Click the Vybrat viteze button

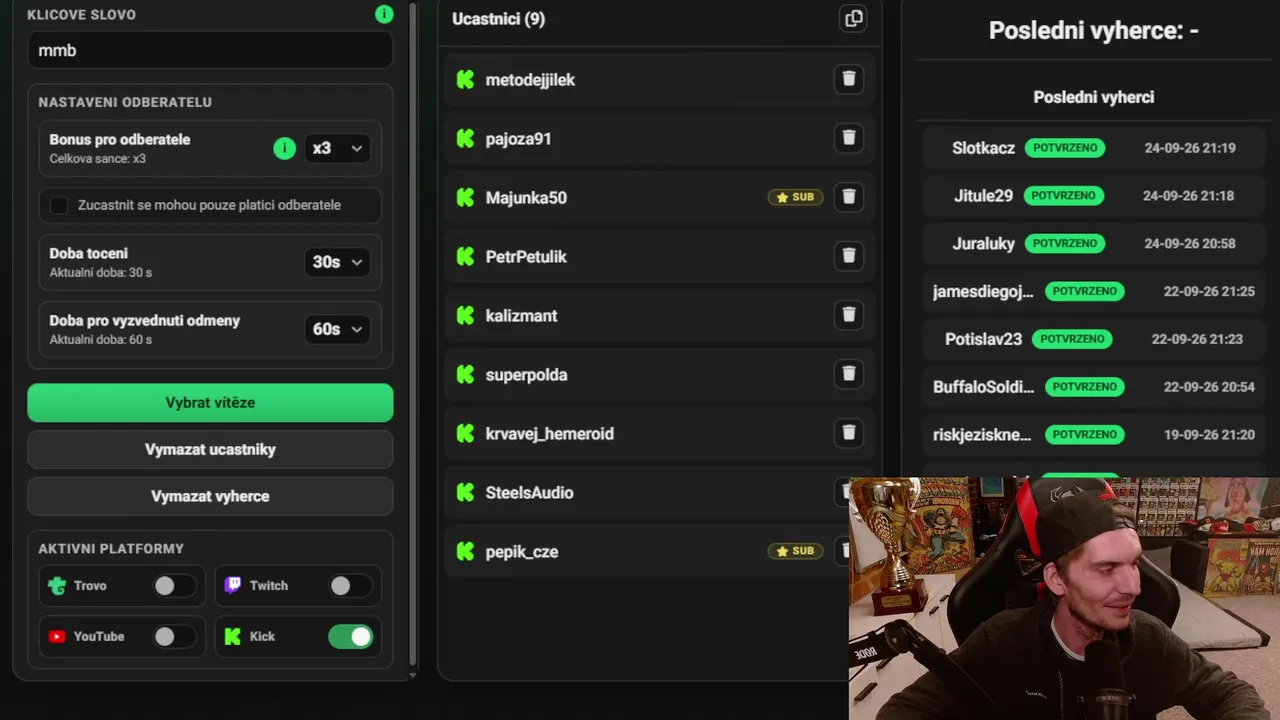210,403
